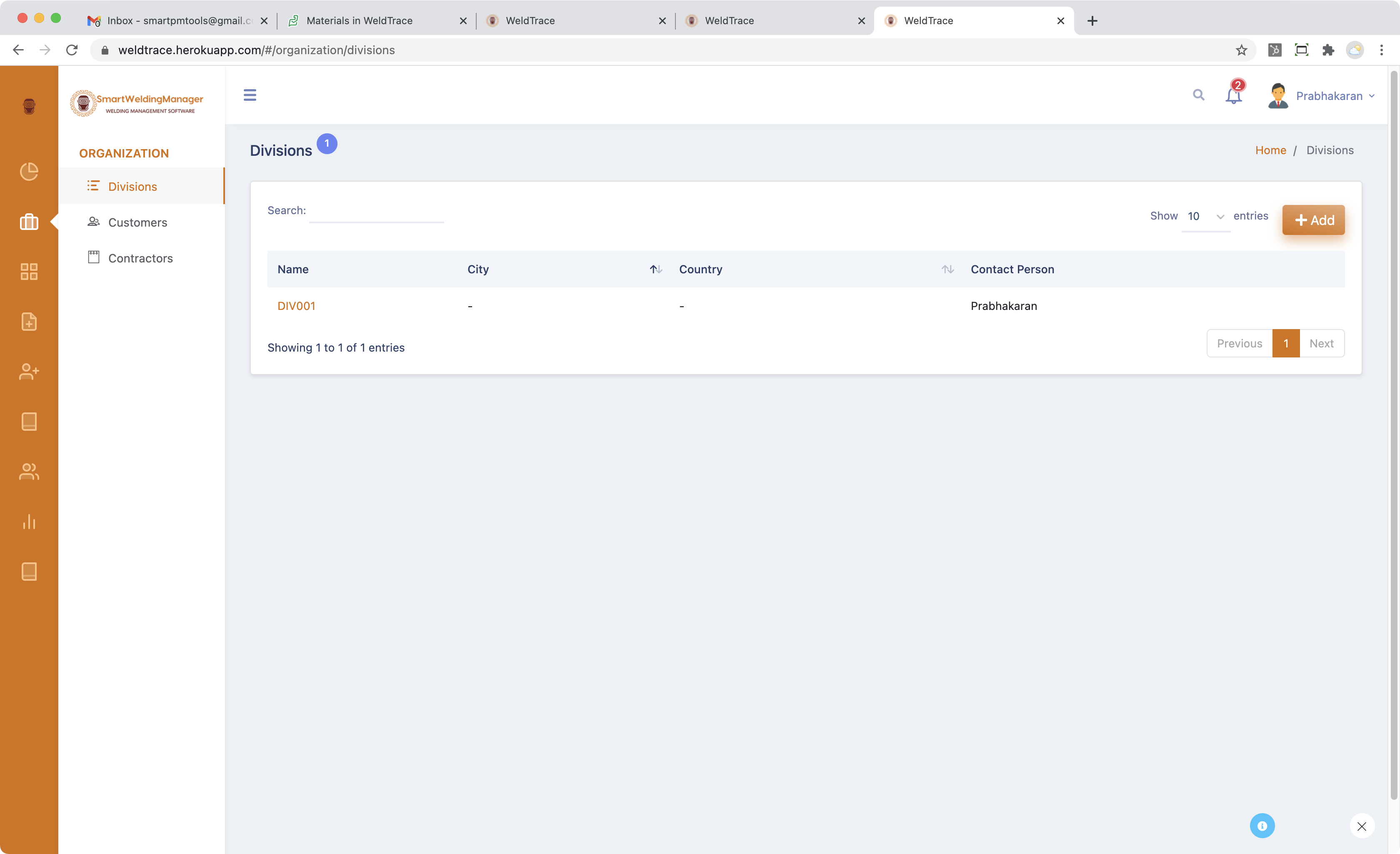Open the lower book icon in sidebar

pos(29,572)
